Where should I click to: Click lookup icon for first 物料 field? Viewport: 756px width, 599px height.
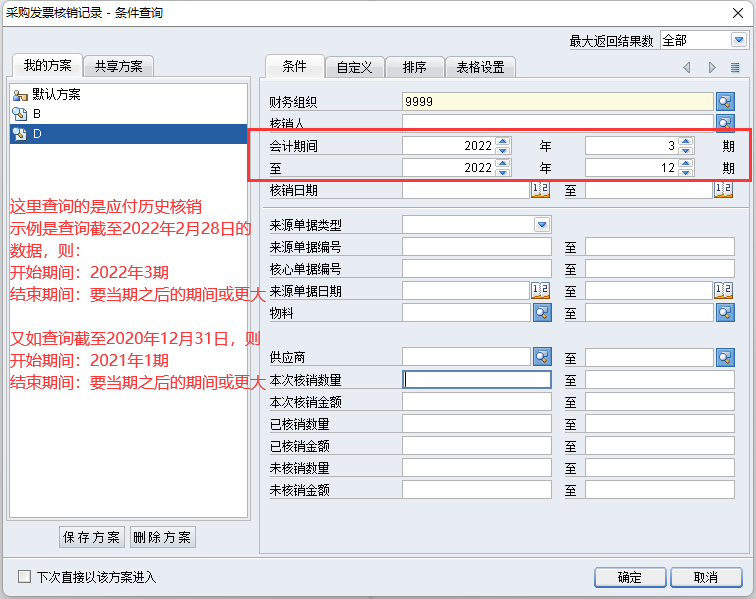pos(542,313)
